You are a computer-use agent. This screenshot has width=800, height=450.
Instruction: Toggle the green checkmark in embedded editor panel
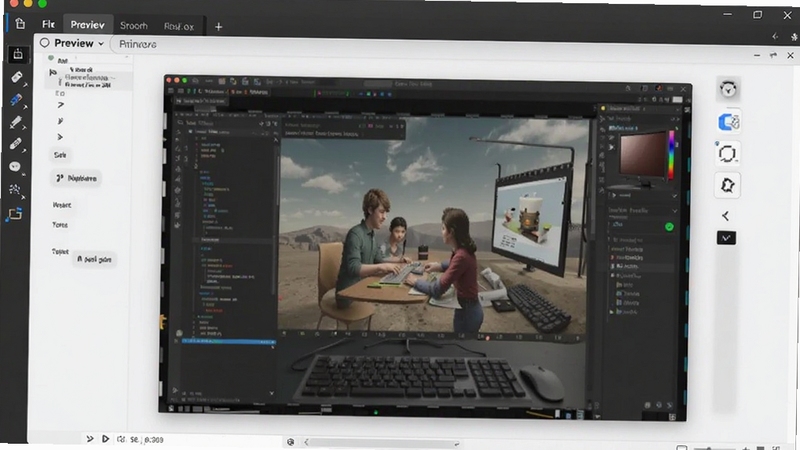point(669,227)
